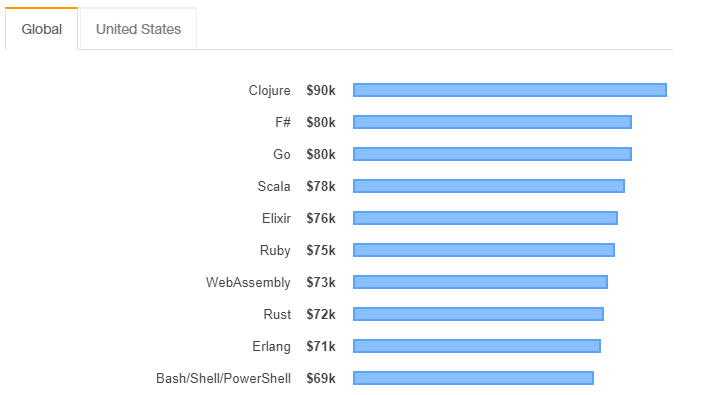714x395 pixels.
Task: Select the F# bar in chart
Action: click(492, 122)
